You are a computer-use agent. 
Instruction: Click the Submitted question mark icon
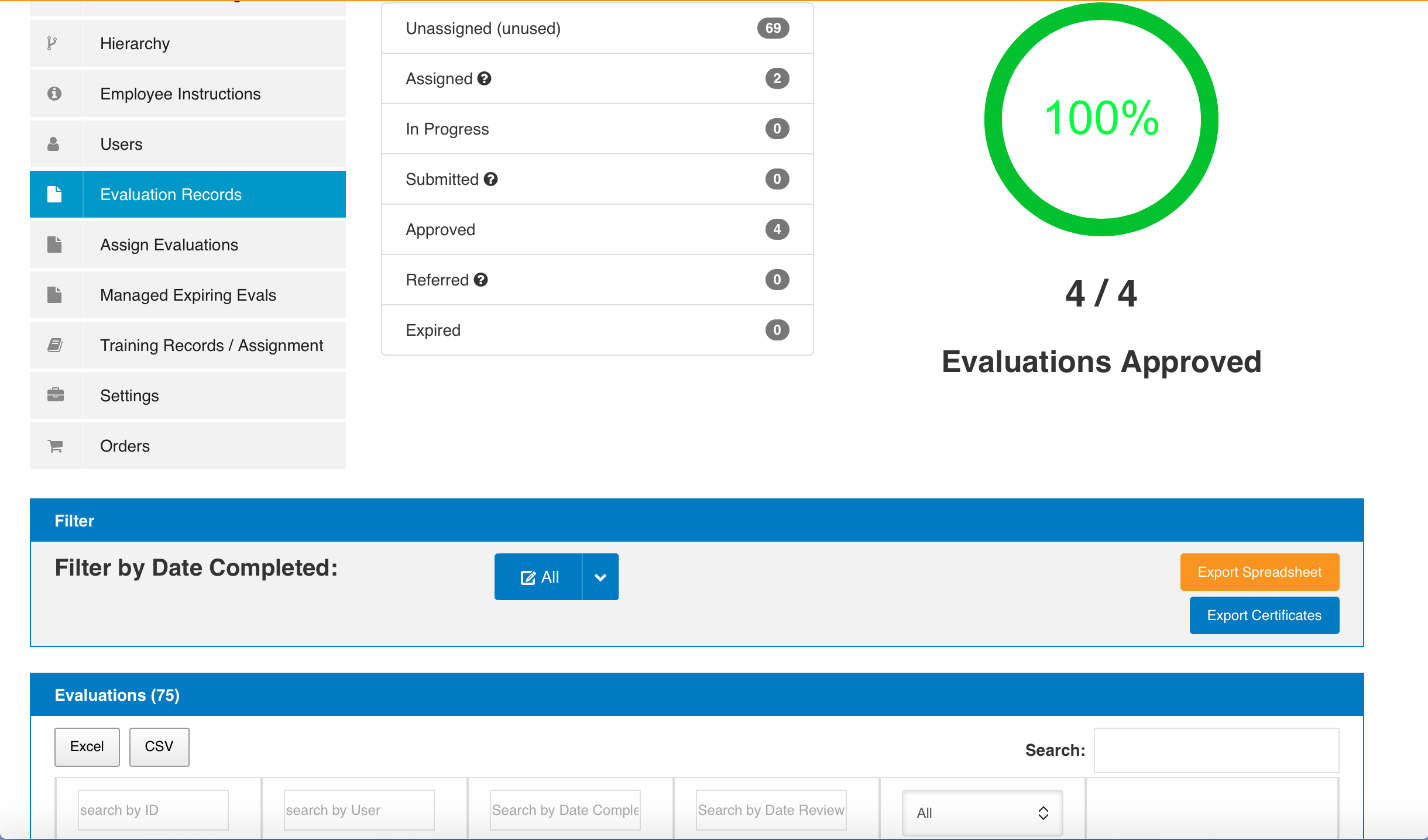pyautogui.click(x=492, y=179)
